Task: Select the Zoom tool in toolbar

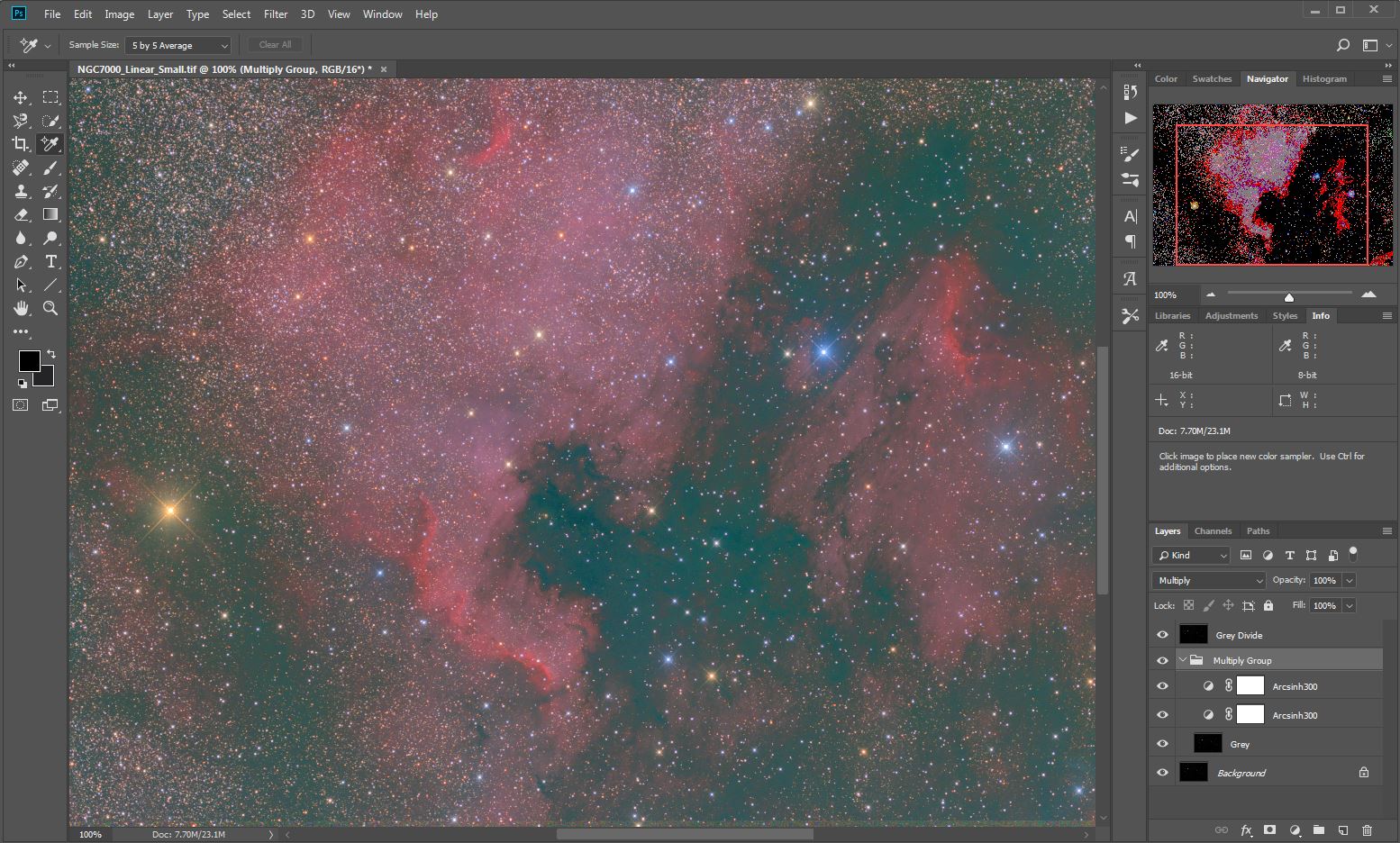Action: point(51,308)
